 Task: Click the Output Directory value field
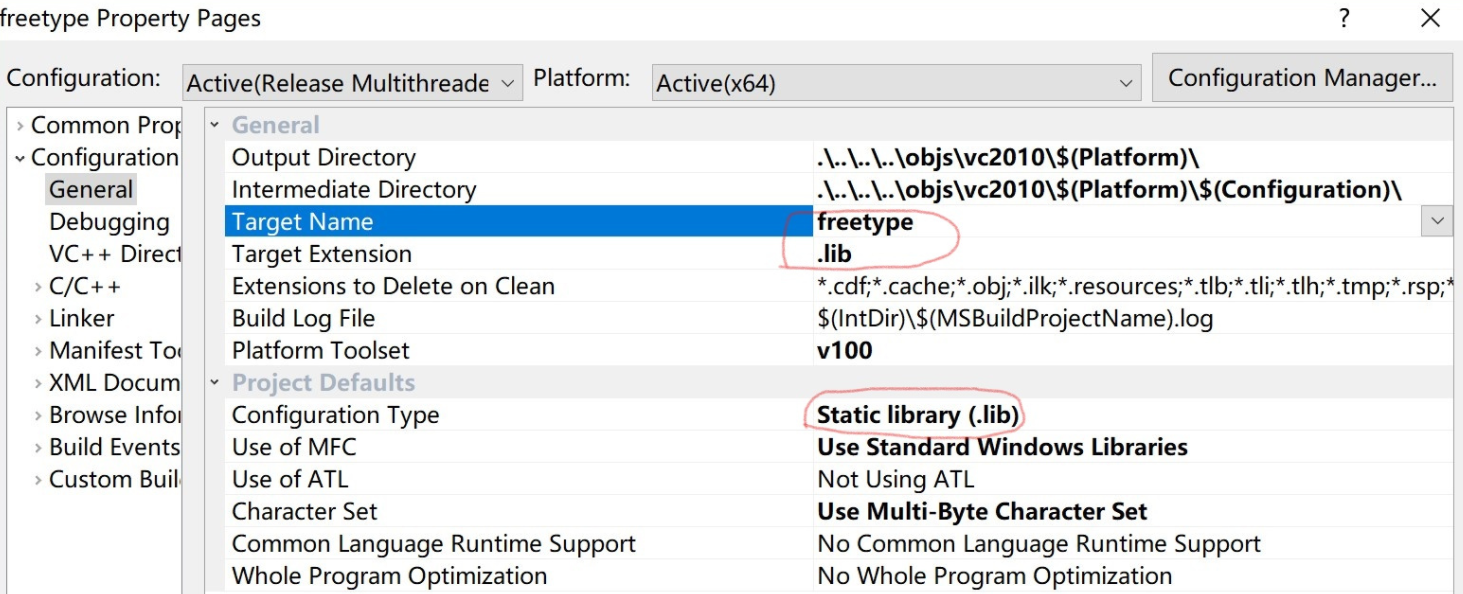pyautogui.click(x=1008, y=158)
